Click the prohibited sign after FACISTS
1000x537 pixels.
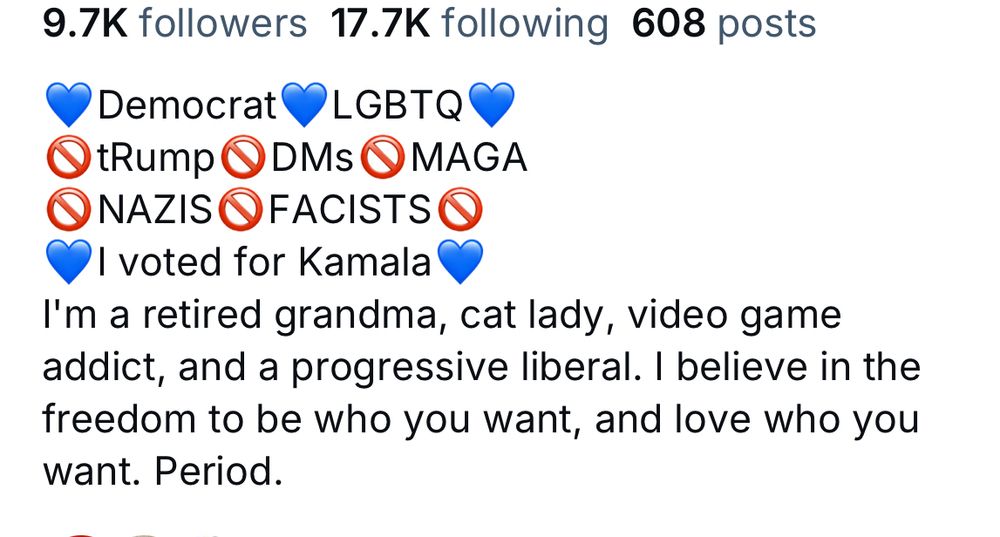click(x=460, y=209)
